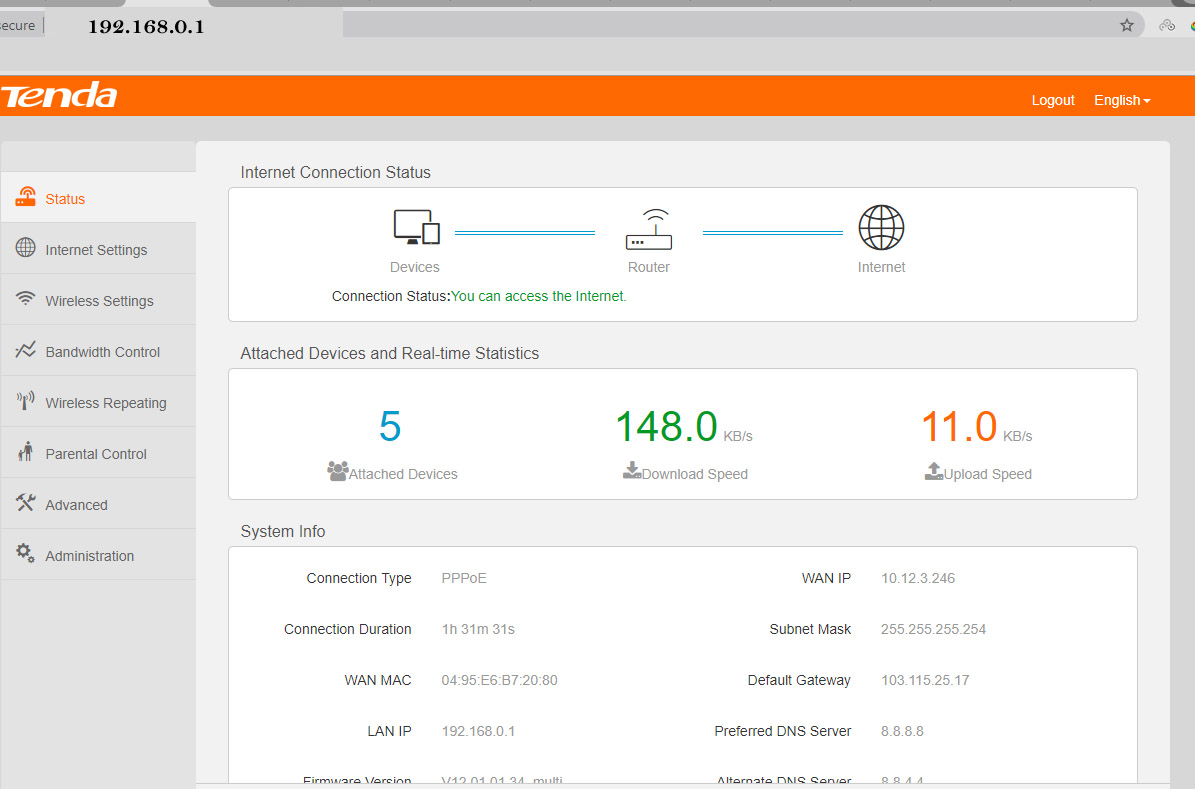Click the Wi-Fi icon beside Wireless Settings
This screenshot has width=1195, height=789.
(26, 300)
